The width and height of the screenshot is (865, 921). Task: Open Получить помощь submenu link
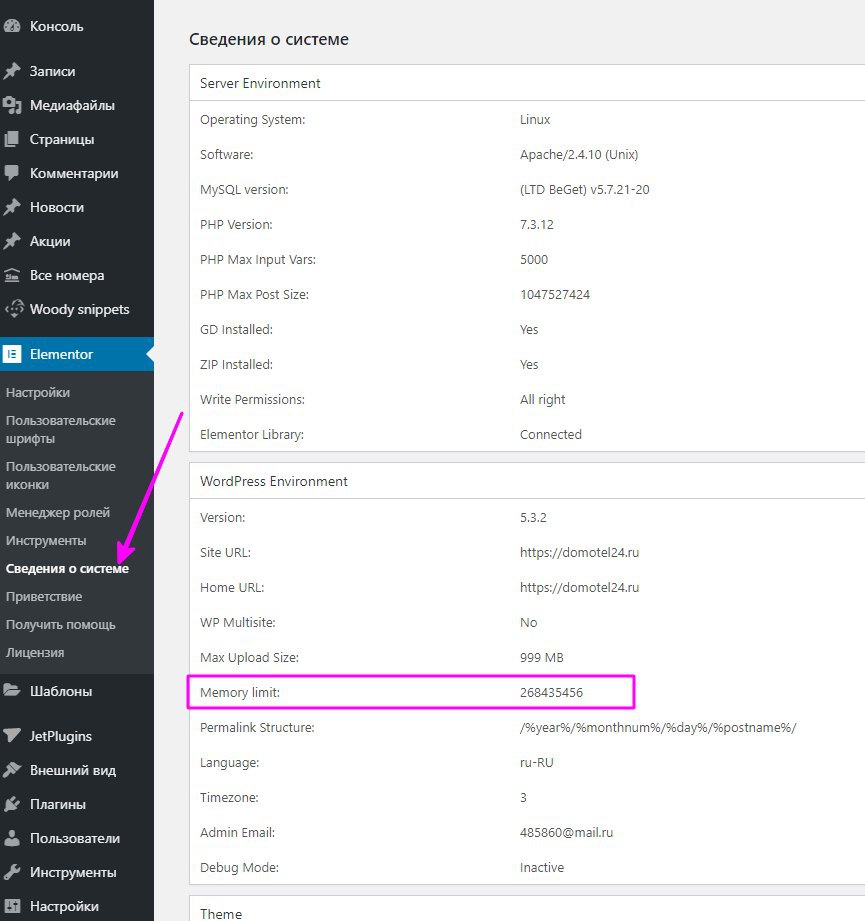coord(60,624)
